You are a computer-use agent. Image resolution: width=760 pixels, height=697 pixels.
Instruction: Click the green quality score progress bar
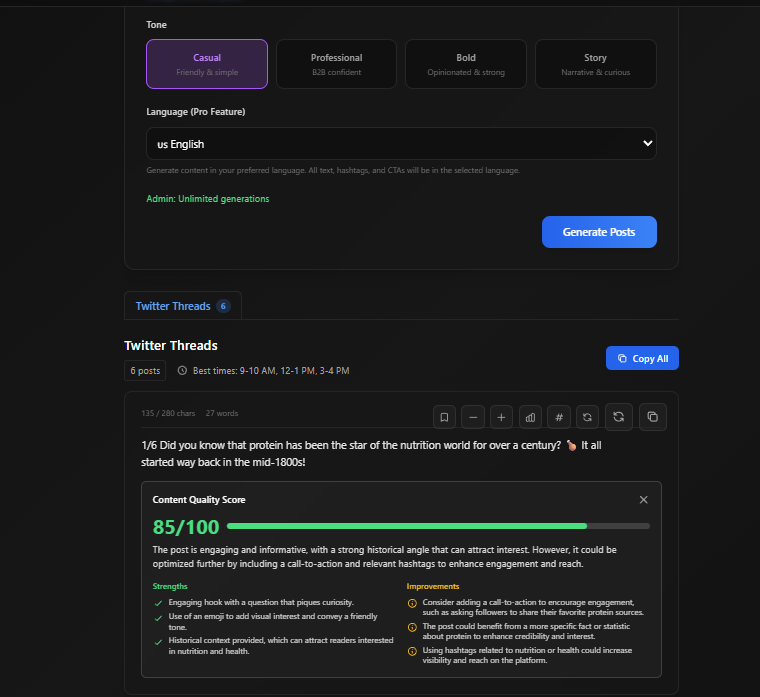click(x=407, y=526)
